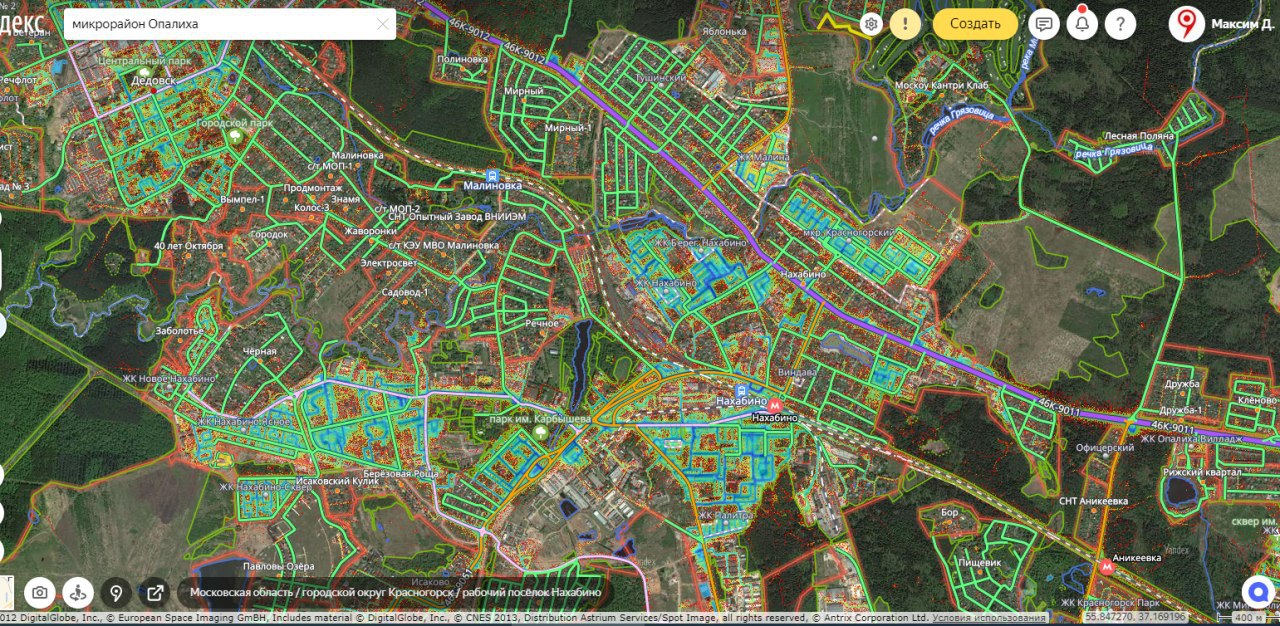Clear the search field with the X icon

coord(383,24)
